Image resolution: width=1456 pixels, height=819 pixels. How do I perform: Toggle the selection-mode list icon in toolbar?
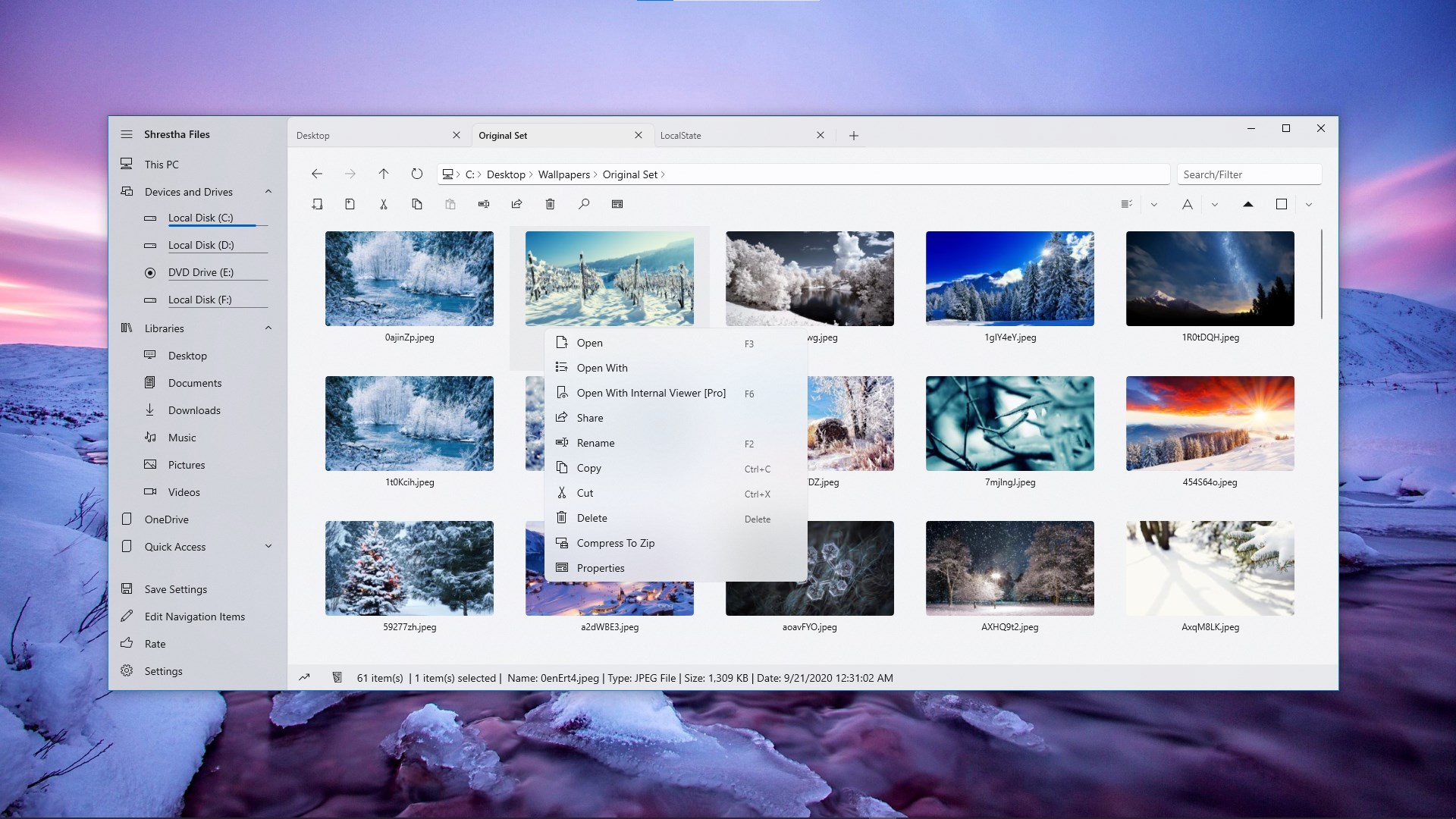1127,204
